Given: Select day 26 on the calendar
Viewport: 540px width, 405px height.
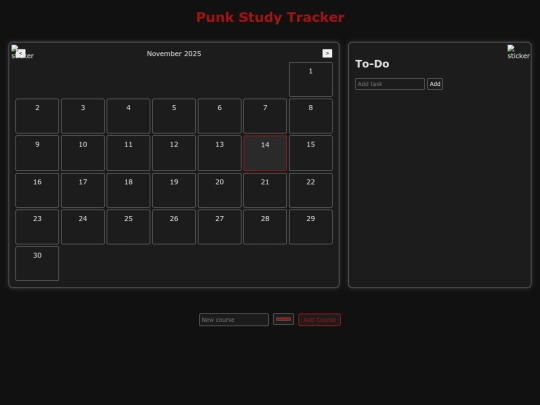Looking at the screenshot, I should 174,227.
